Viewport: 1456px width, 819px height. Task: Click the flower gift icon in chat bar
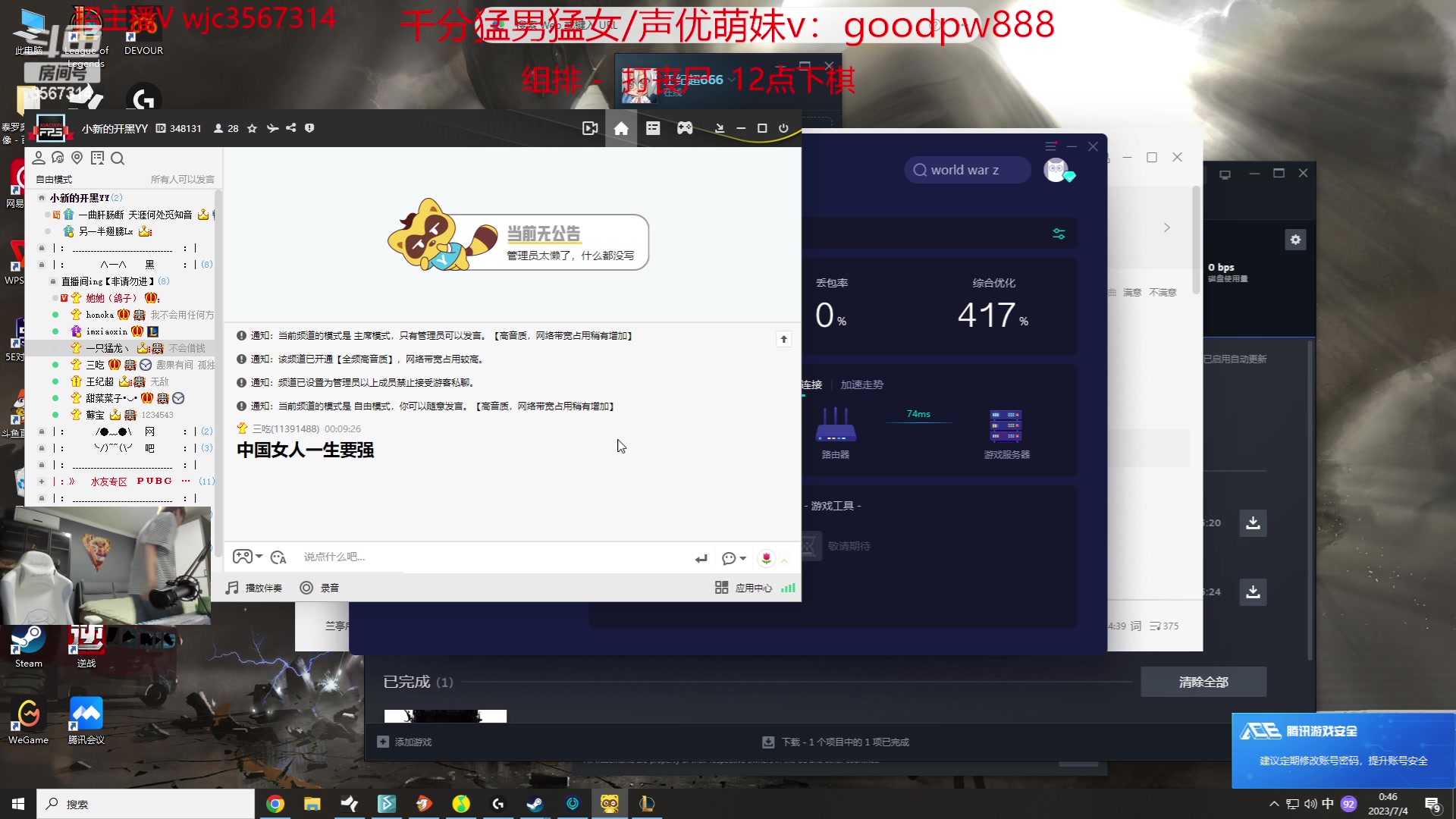pyautogui.click(x=767, y=558)
